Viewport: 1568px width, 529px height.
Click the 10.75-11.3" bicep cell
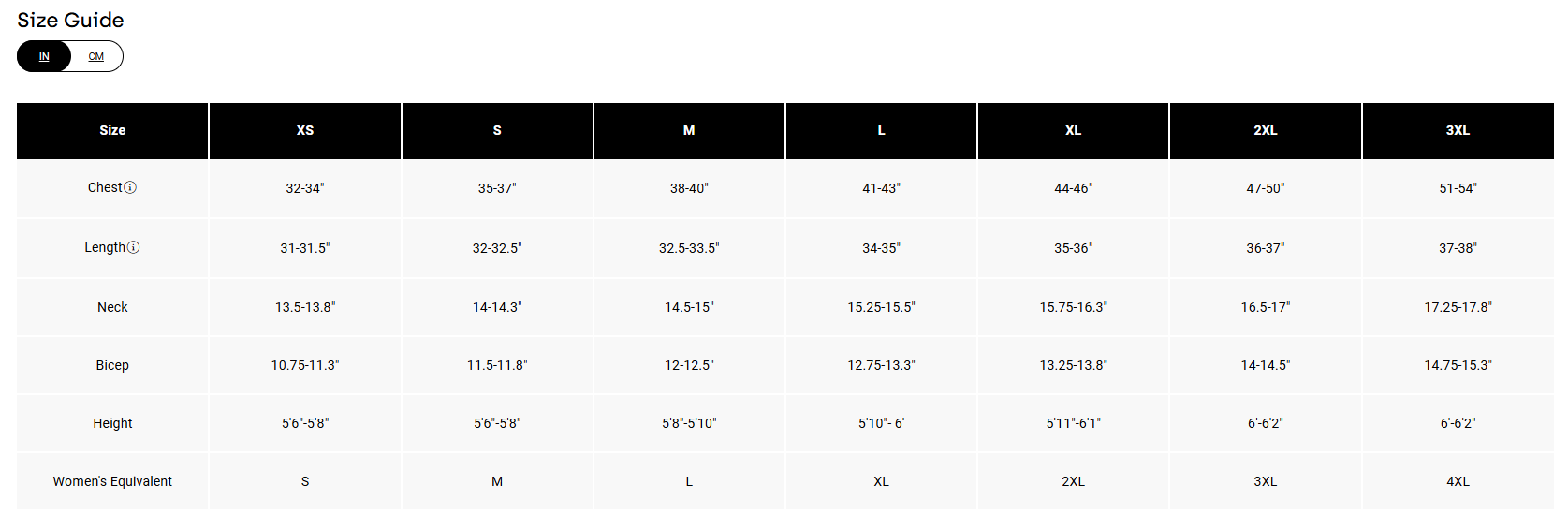(x=305, y=365)
